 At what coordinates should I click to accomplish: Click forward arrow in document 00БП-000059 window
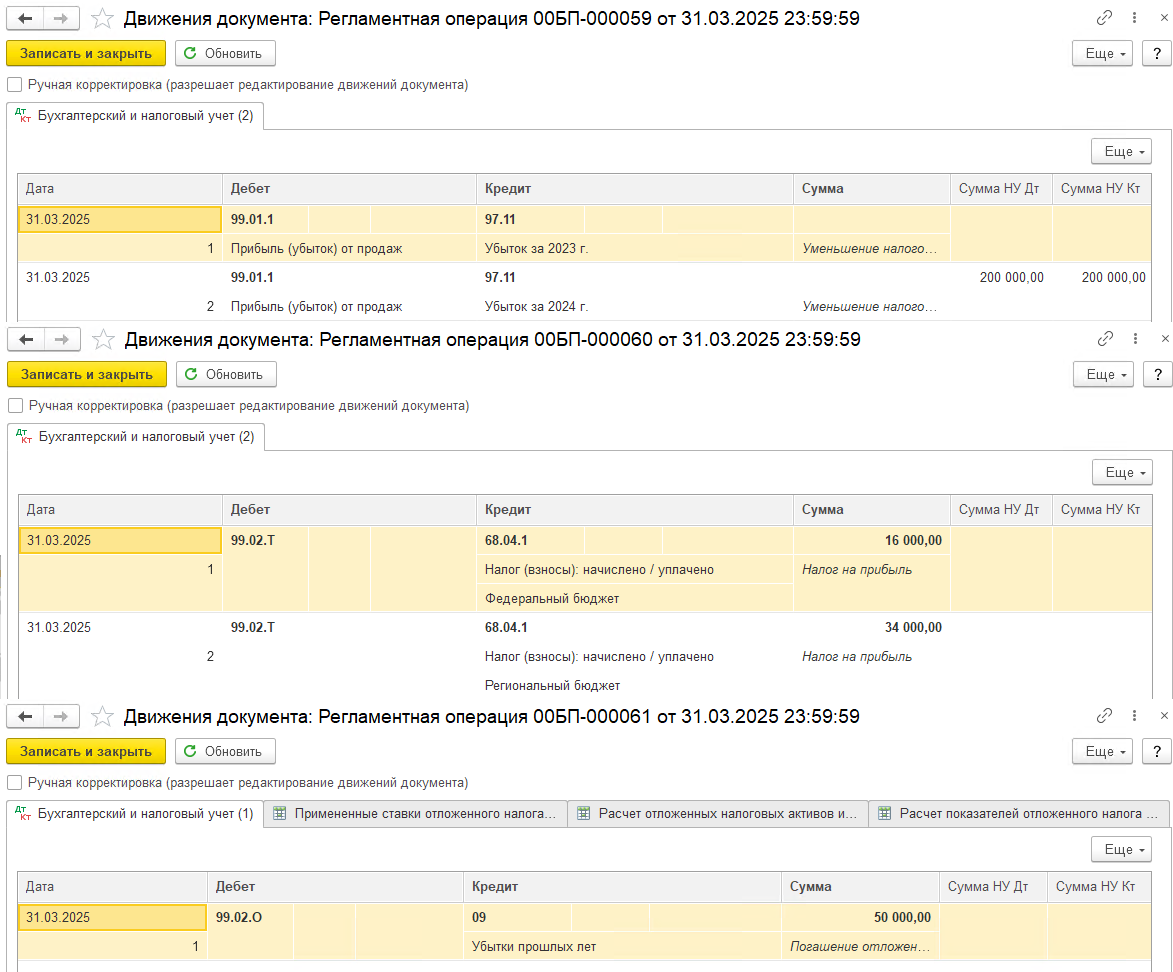click(x=61, y=18)
